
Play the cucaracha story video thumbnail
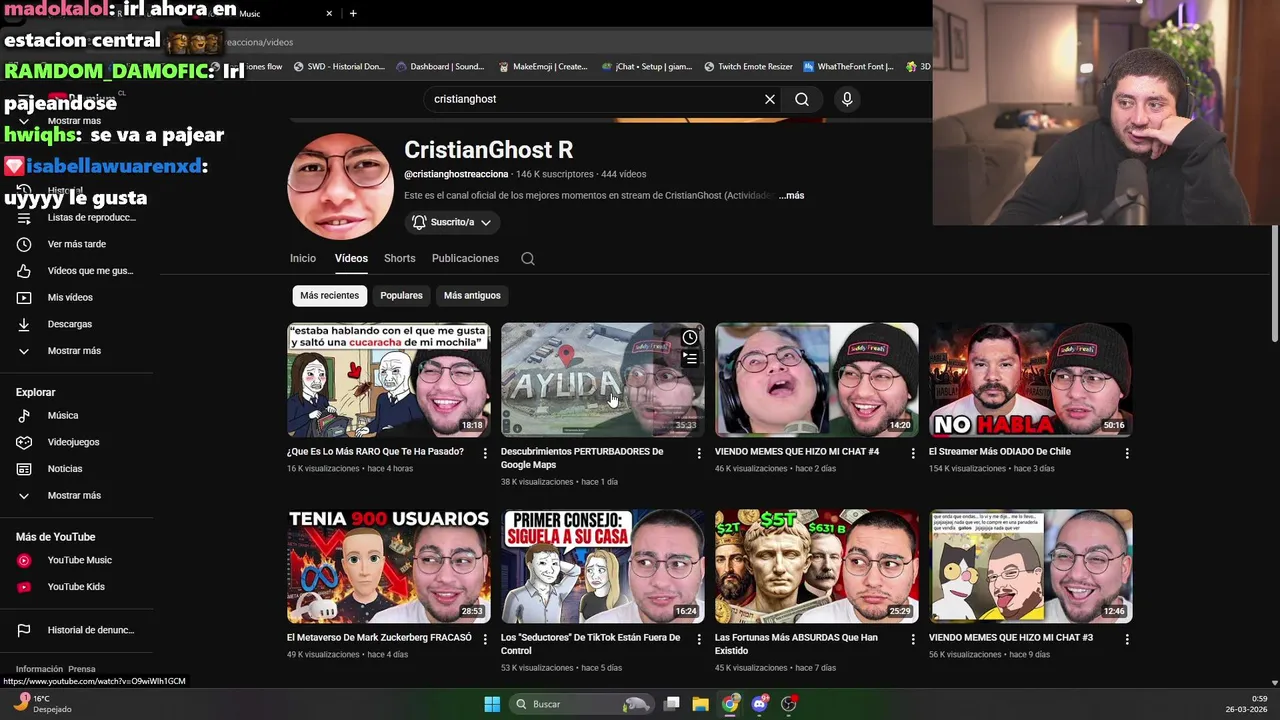tap(389, 380)
